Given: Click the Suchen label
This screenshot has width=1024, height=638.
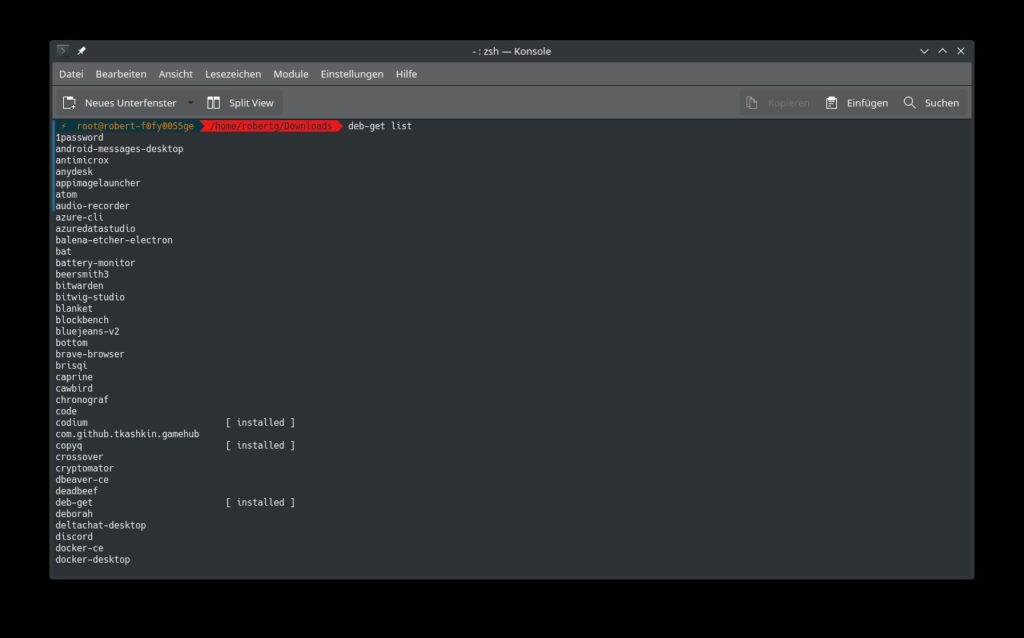Looking at the screenshot, I should [x=942, y=103].
